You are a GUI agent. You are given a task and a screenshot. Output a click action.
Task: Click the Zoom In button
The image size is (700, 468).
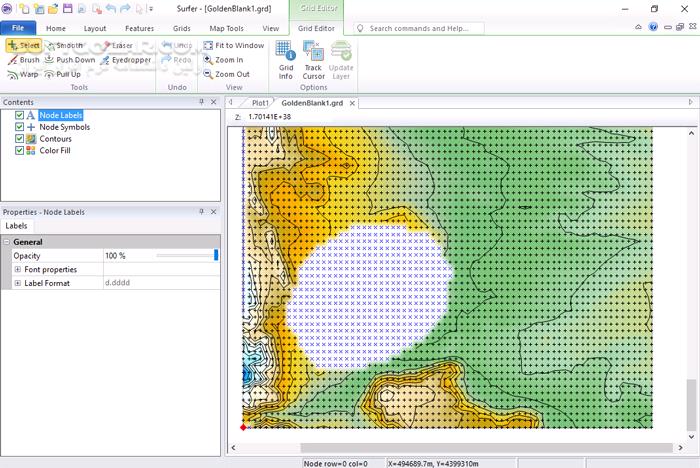click(223, 60)
